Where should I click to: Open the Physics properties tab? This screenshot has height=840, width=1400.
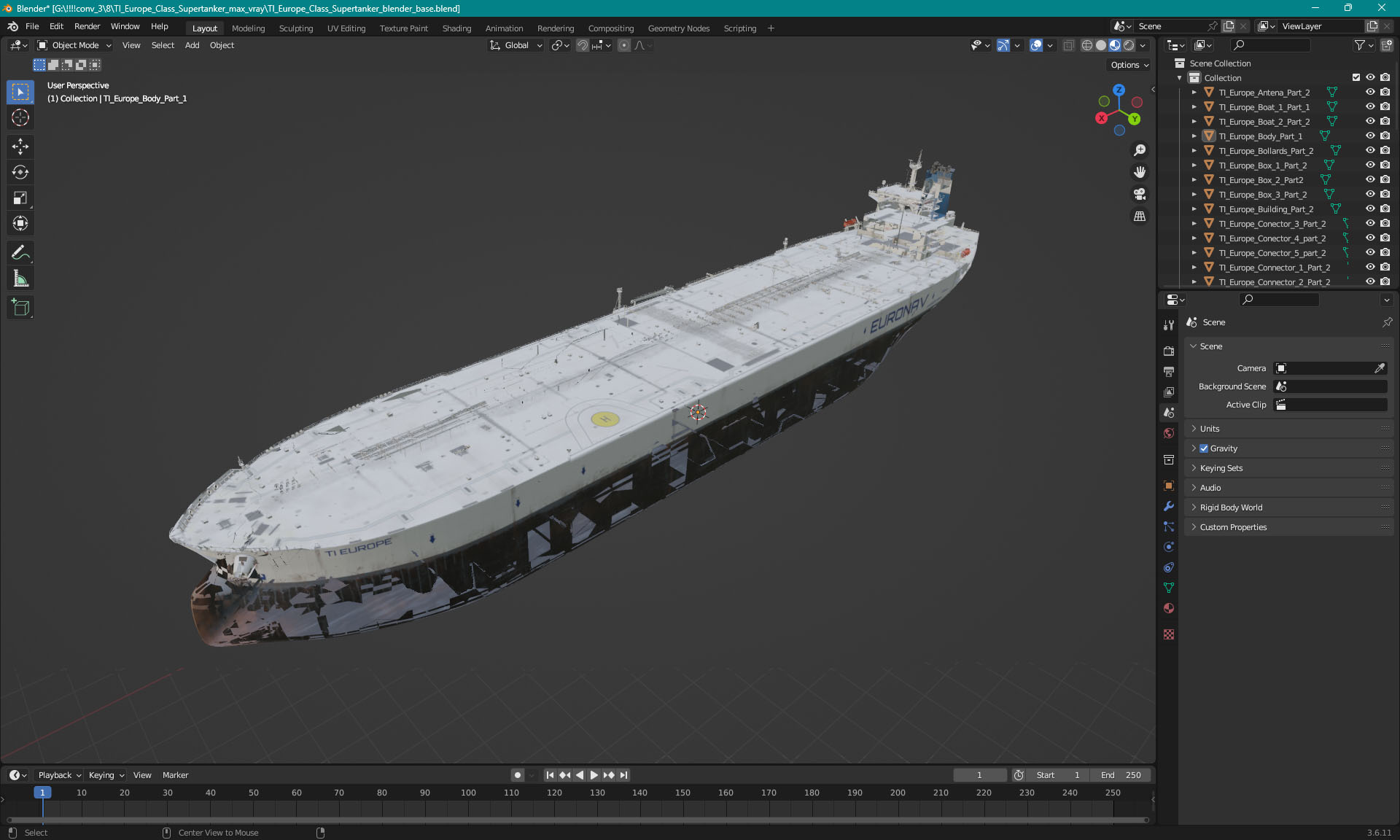tap(1169, 547)
